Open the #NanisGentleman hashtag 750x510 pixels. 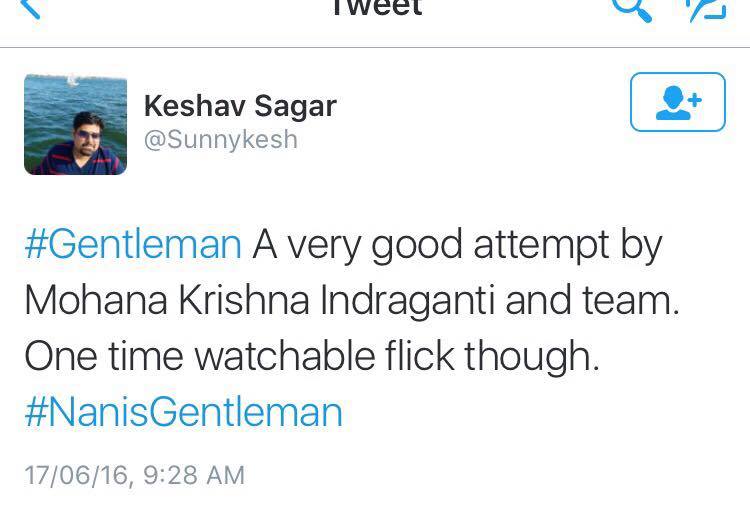point(183,412)
